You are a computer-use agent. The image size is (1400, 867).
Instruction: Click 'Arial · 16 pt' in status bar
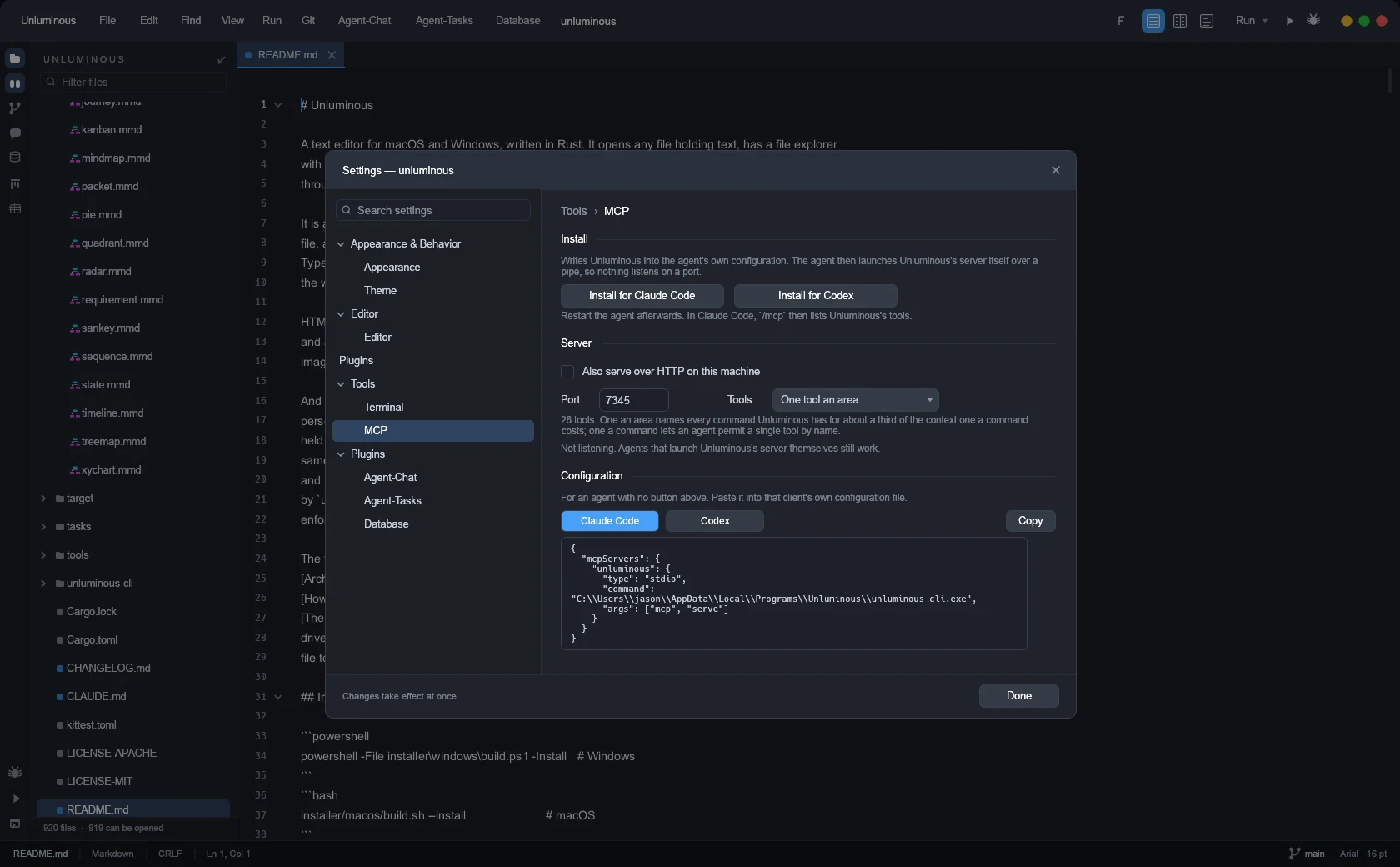(x=1363, y=854)
